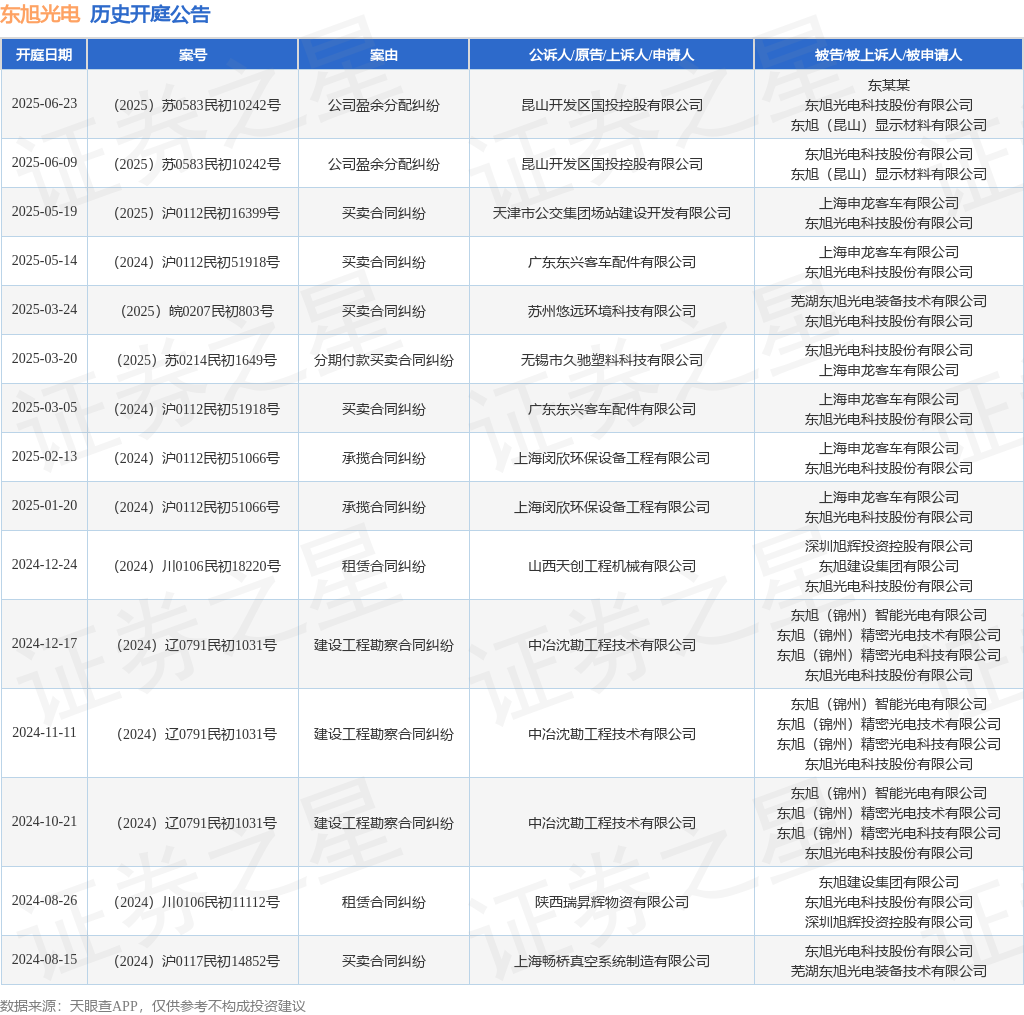Click plaintiff 山西天创工程机械有限公司

611,566
